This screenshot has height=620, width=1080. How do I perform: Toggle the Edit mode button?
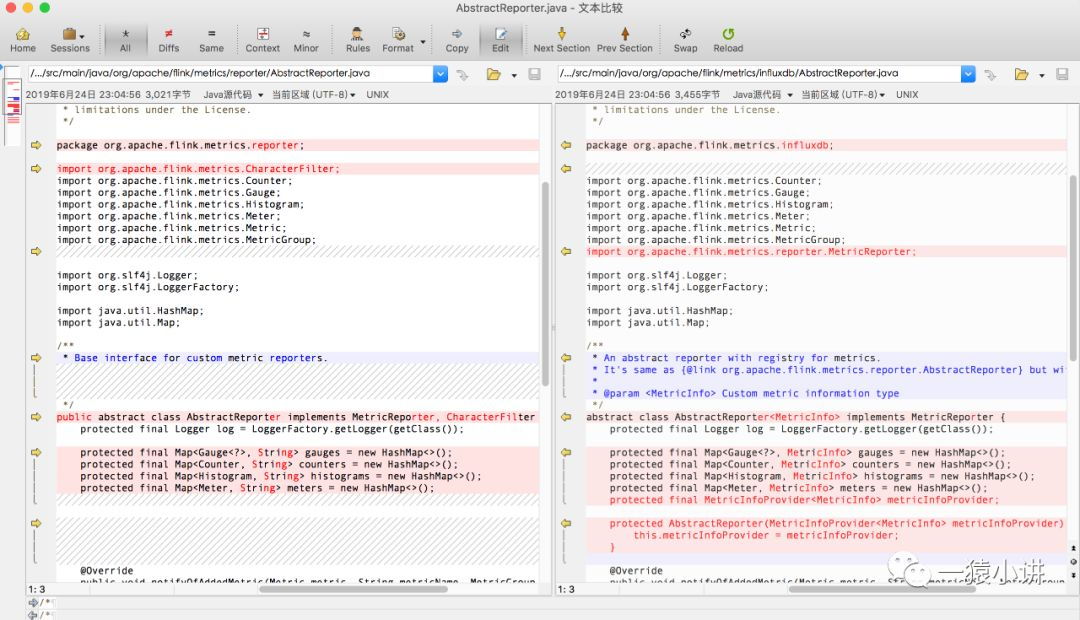pos(501,40)
